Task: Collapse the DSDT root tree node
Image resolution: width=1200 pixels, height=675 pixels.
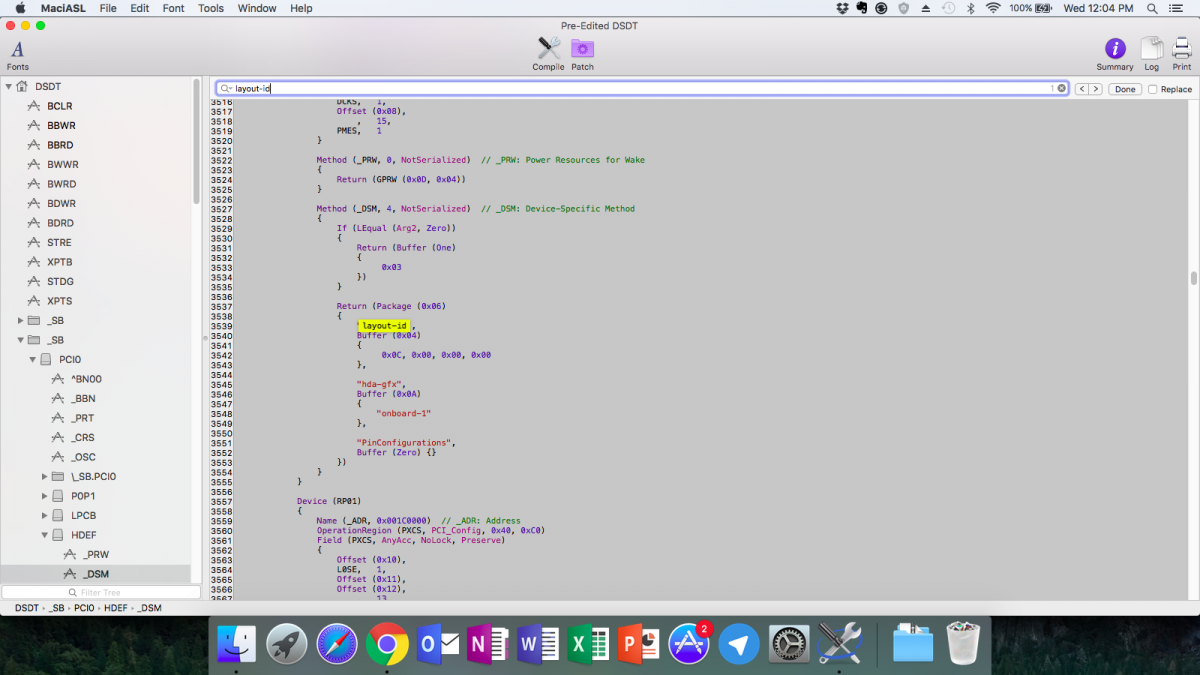Action: pos(9,87)
